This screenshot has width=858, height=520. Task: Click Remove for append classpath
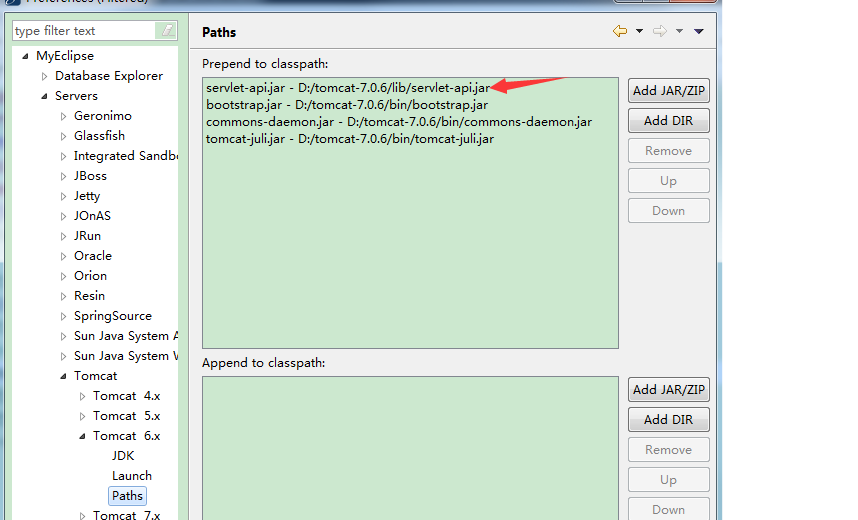(x=669, y=449)
